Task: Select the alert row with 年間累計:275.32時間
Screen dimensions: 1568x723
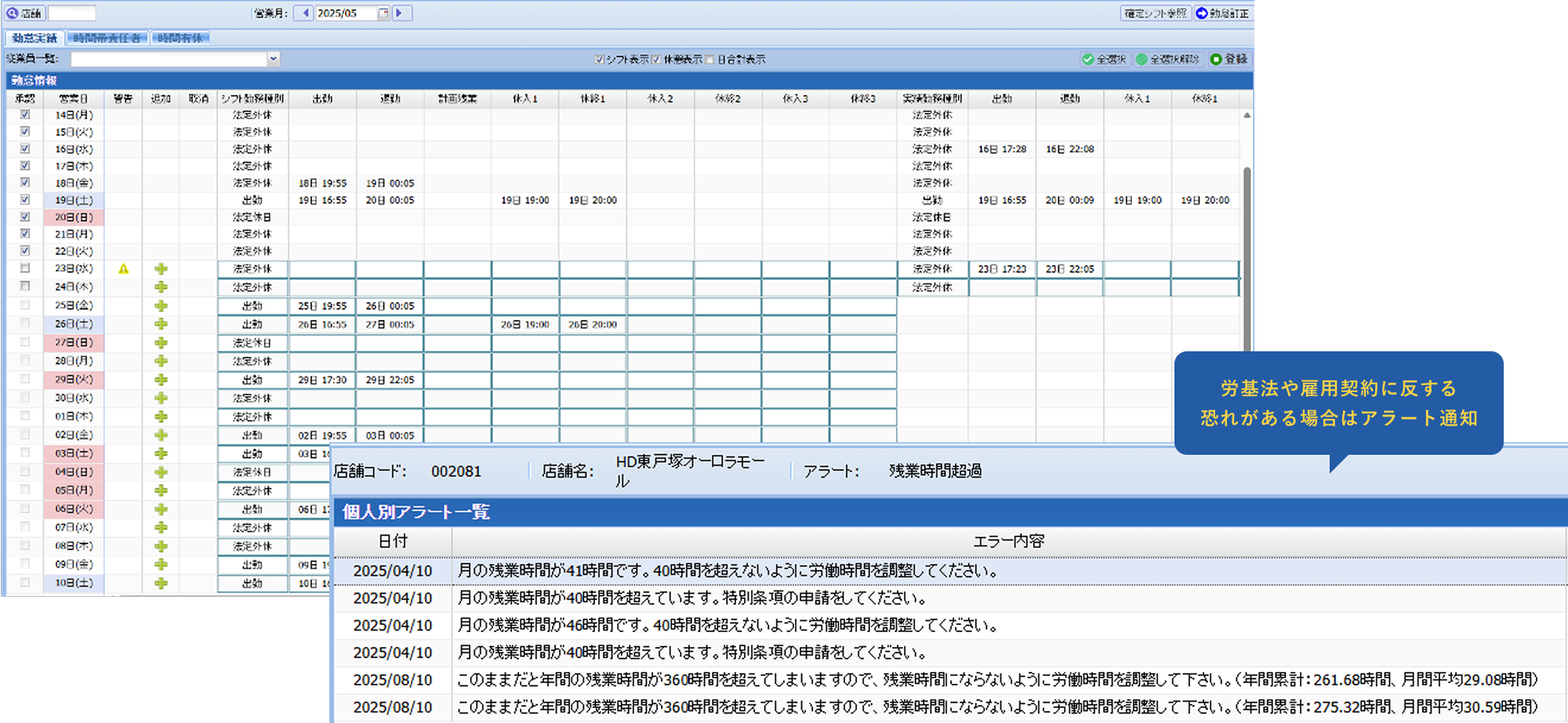Action: click(x=950, y=707)
